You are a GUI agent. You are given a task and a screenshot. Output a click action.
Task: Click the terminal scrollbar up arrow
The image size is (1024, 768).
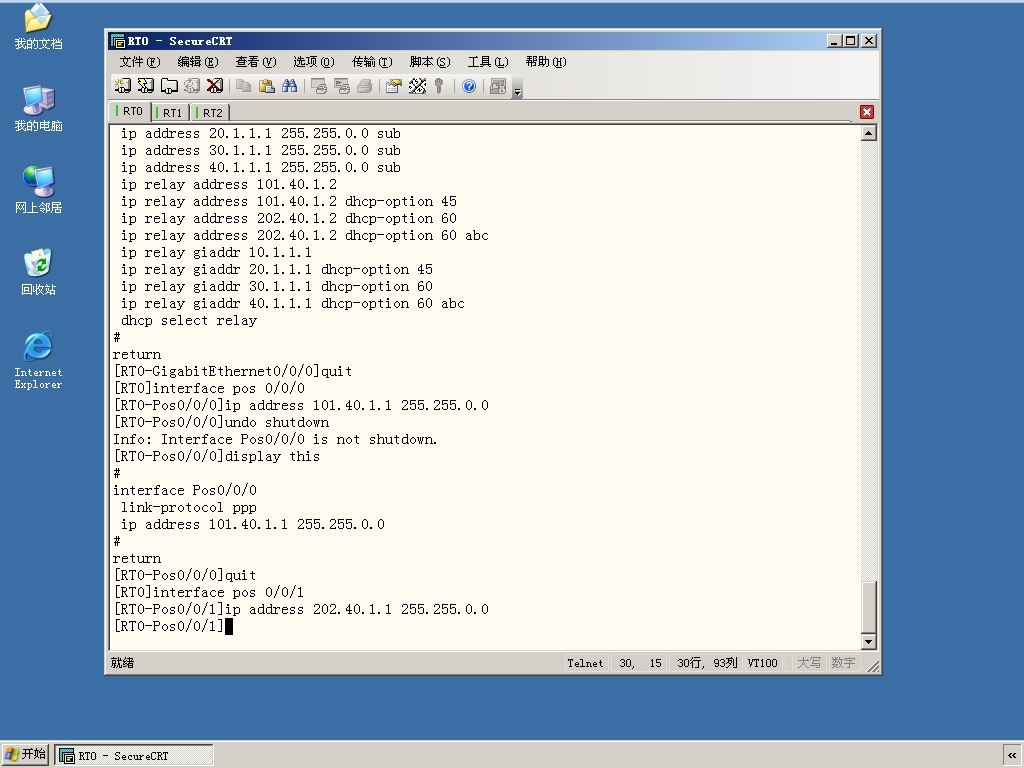coord(869,133)
